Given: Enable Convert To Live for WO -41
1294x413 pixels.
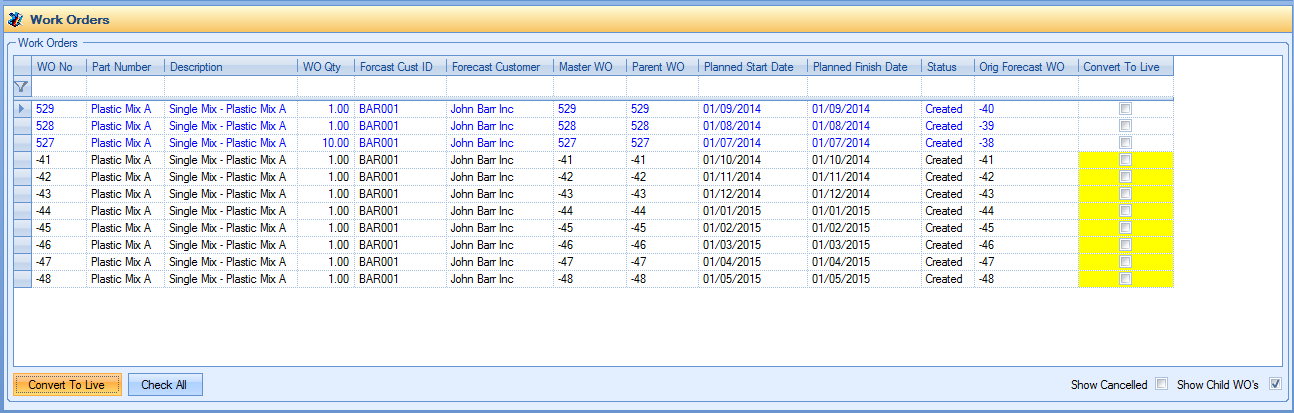Looking at the screenshot, I should [x=1125, y=160].
